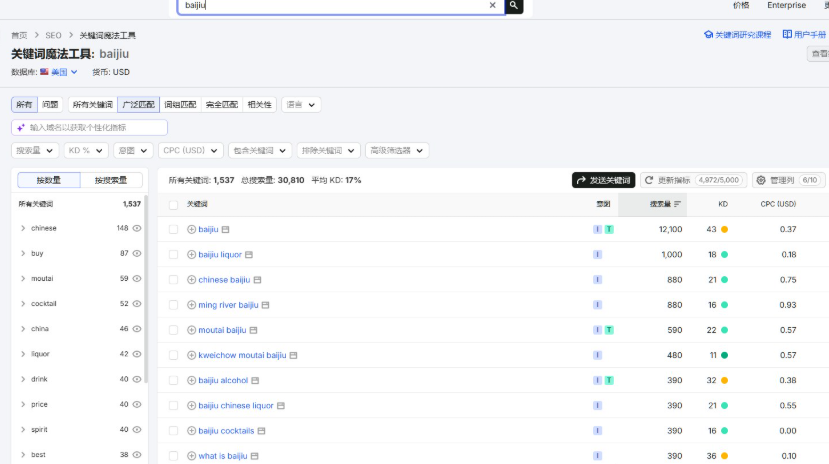Open the 关键词研究课程 course link
The height and width of the screenshot is (464, 829).
pyautogui.click(x=738, y=35)
